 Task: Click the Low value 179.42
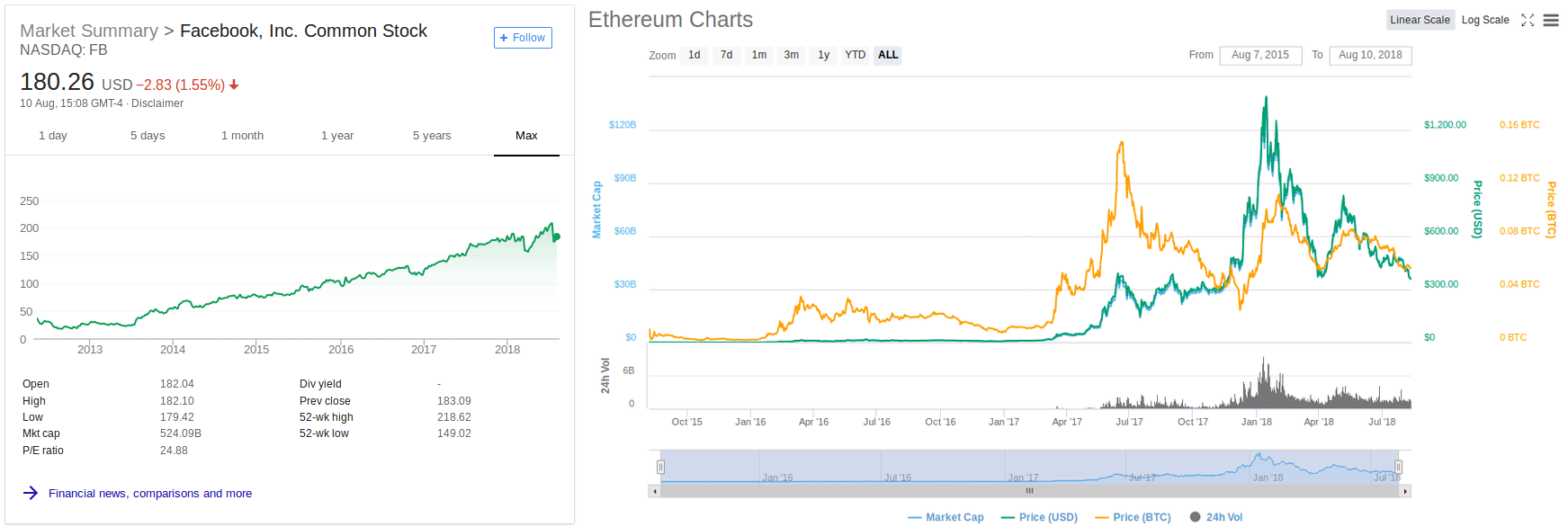point(177,417)
